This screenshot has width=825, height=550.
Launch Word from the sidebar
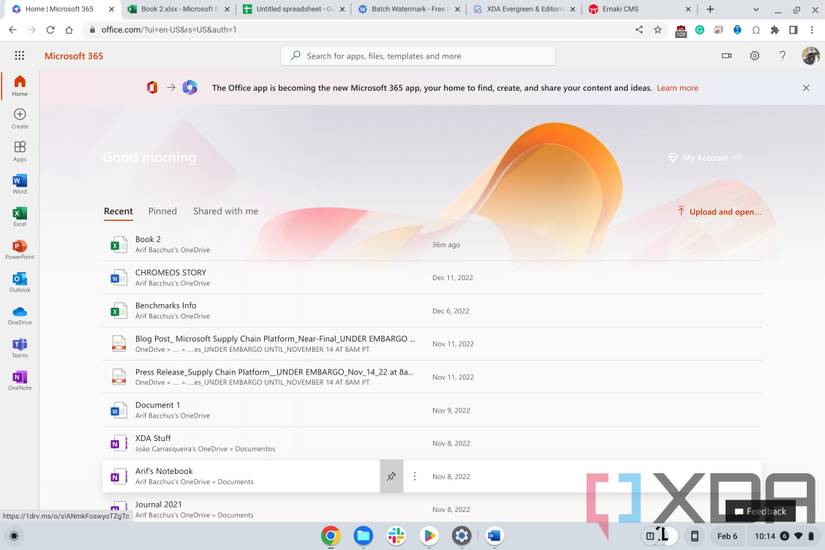[19, 184]
